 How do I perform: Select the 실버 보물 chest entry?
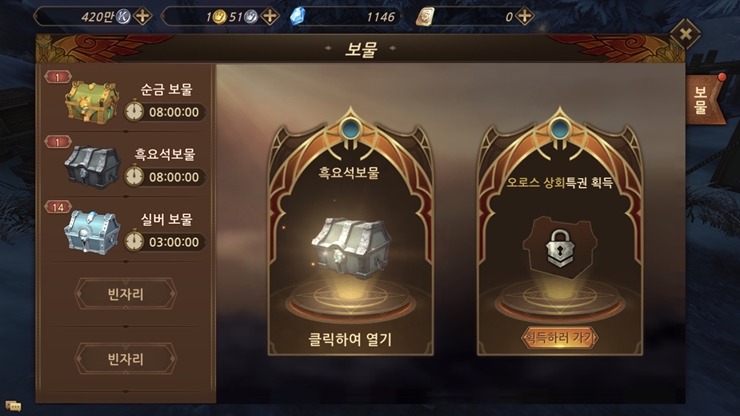126,230
